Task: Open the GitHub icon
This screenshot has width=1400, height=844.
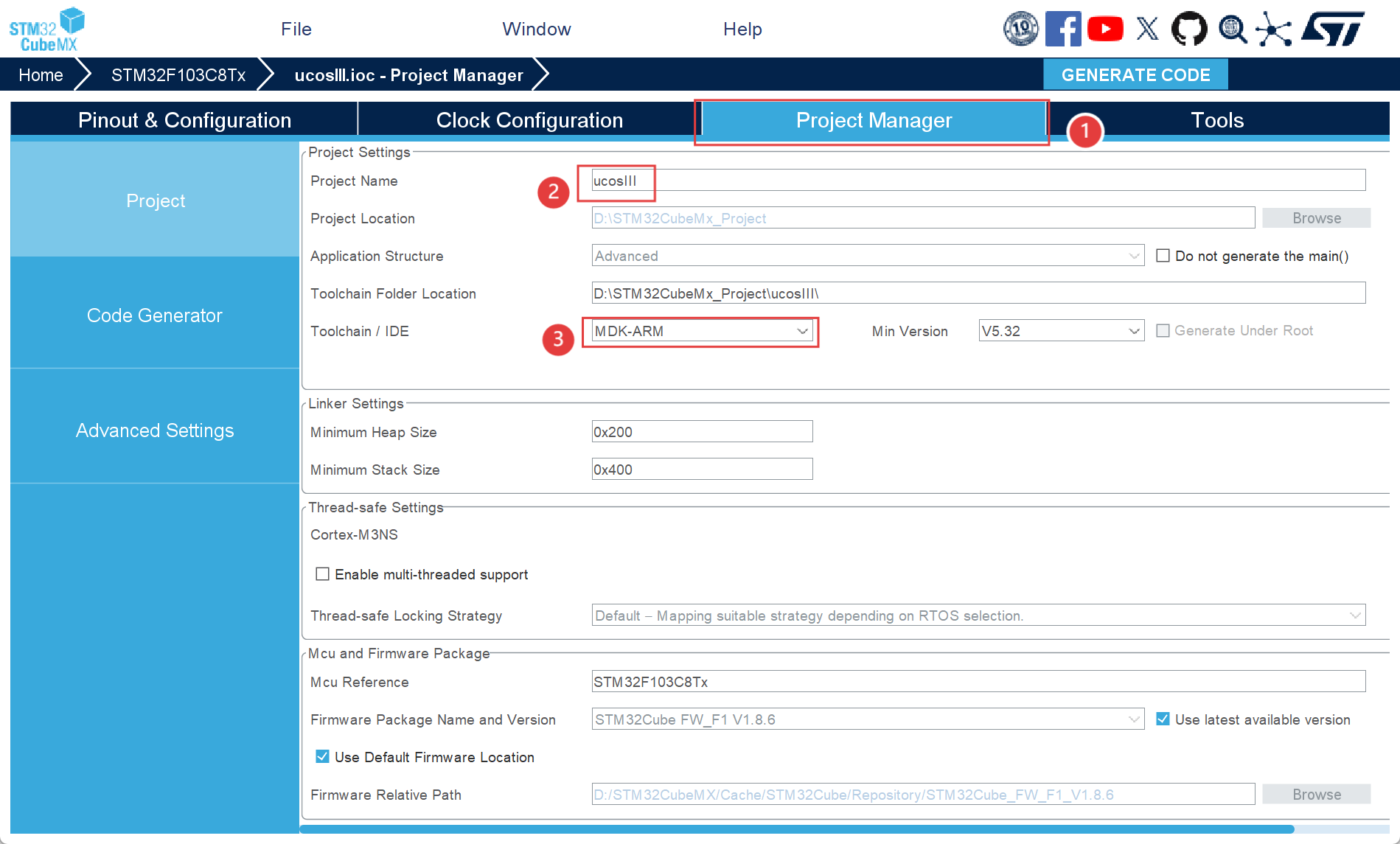Action: [x=1189, y=29]
